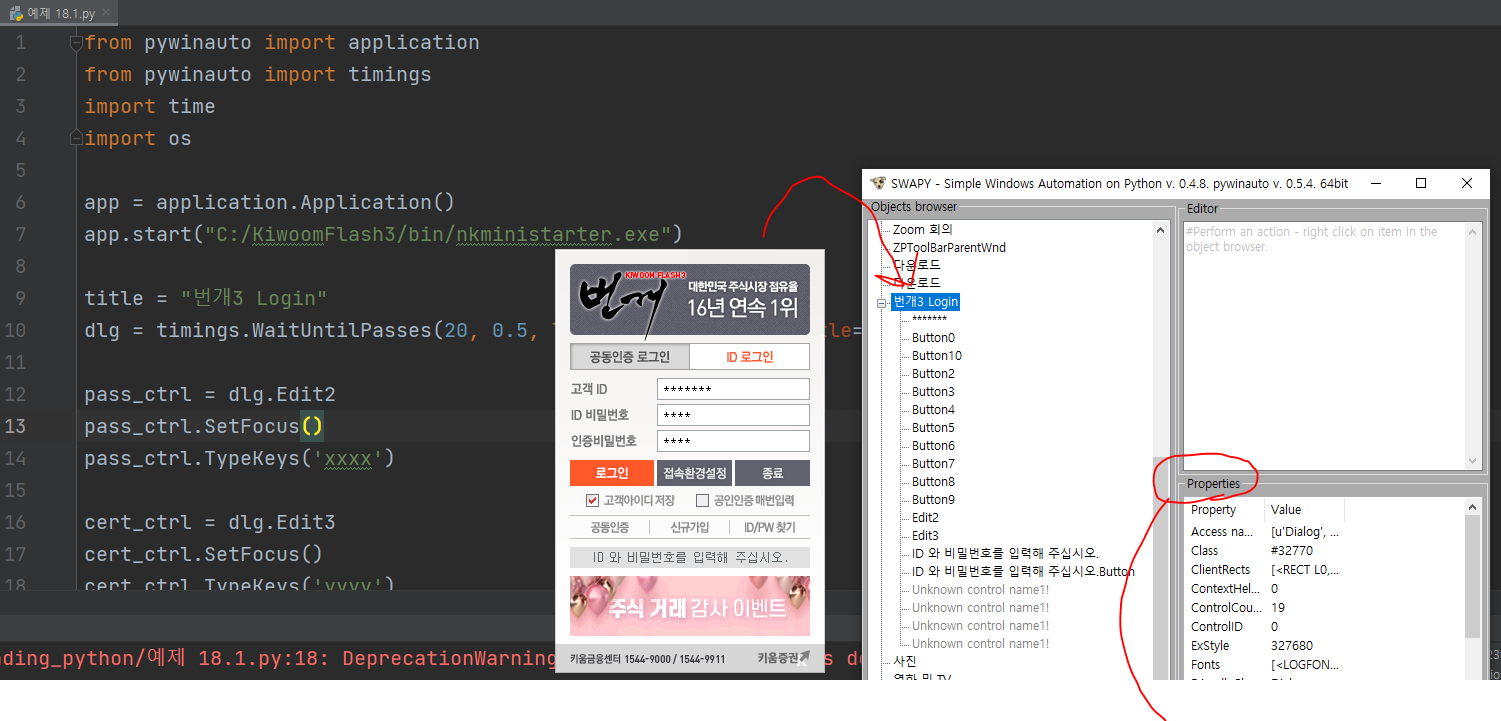Click the DeprecationWarning message in console
This screenshot has width=1501, height=721.
pos(450,659)
